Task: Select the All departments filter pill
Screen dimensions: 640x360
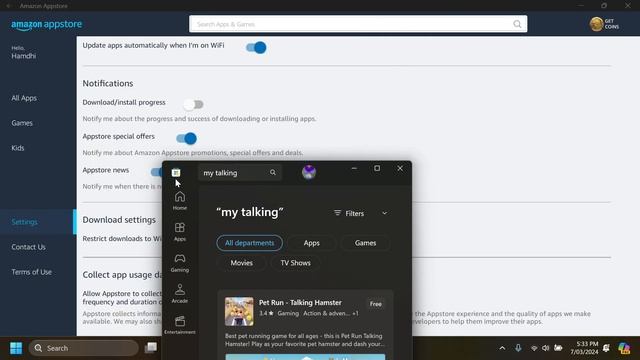Action: (249, 243)
